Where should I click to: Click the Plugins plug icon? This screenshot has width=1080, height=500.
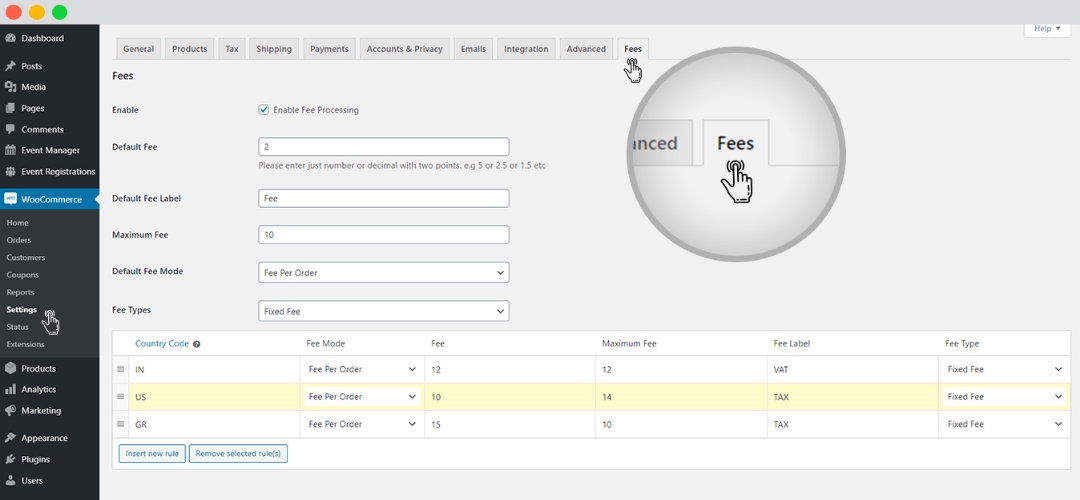click(x=10, y=459)
